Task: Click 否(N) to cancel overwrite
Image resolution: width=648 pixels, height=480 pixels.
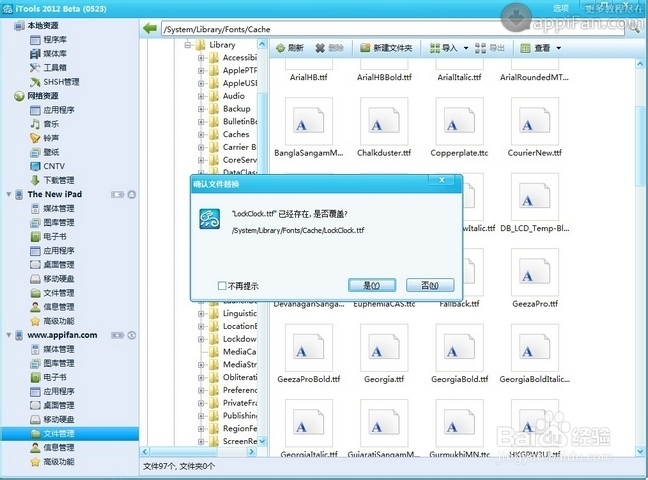Action: point(430,285)
